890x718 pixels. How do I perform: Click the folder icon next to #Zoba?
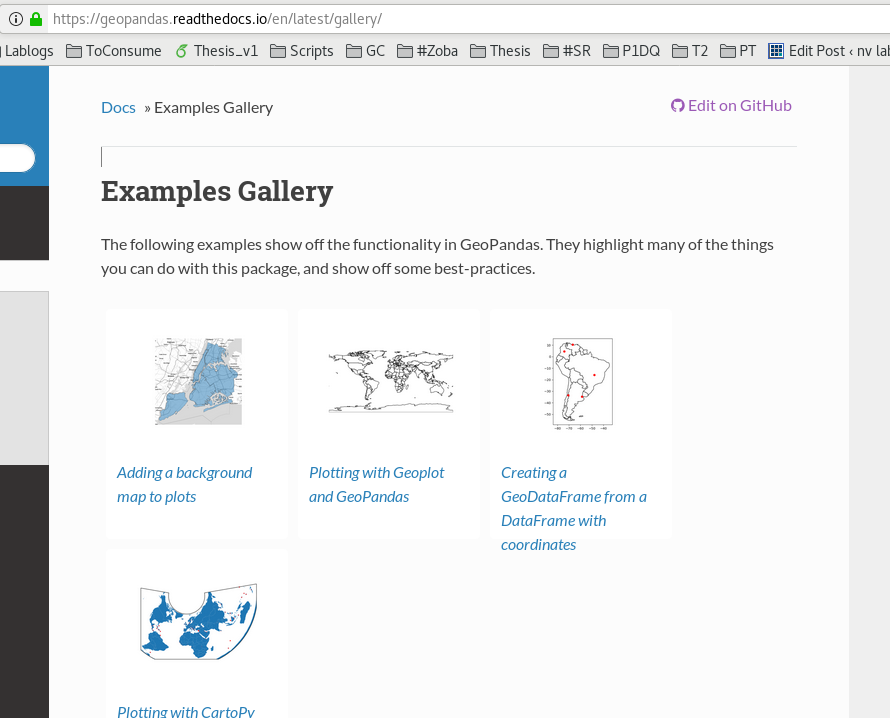pyautogui.click(x=405, y=50)
